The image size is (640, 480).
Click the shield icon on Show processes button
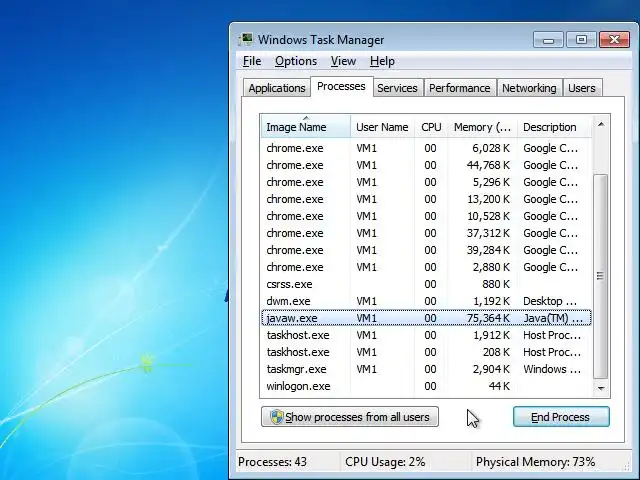click(x=276, y=417)
